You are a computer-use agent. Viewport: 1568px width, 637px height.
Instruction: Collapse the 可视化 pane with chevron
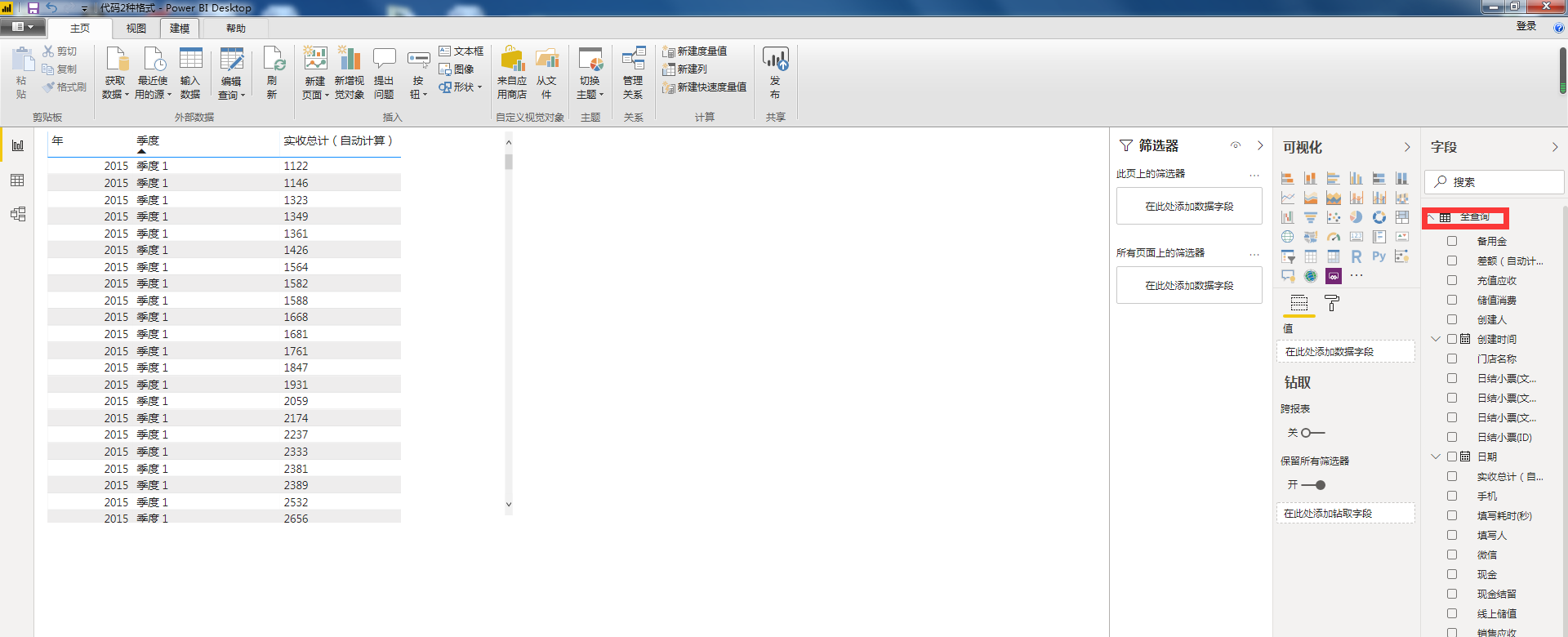[1407, 147]
